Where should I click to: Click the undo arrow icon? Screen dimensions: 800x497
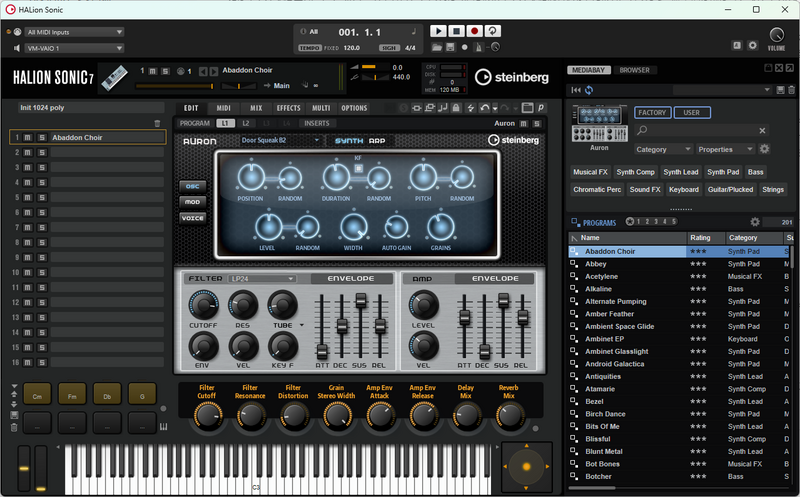(x=484, y=108)
